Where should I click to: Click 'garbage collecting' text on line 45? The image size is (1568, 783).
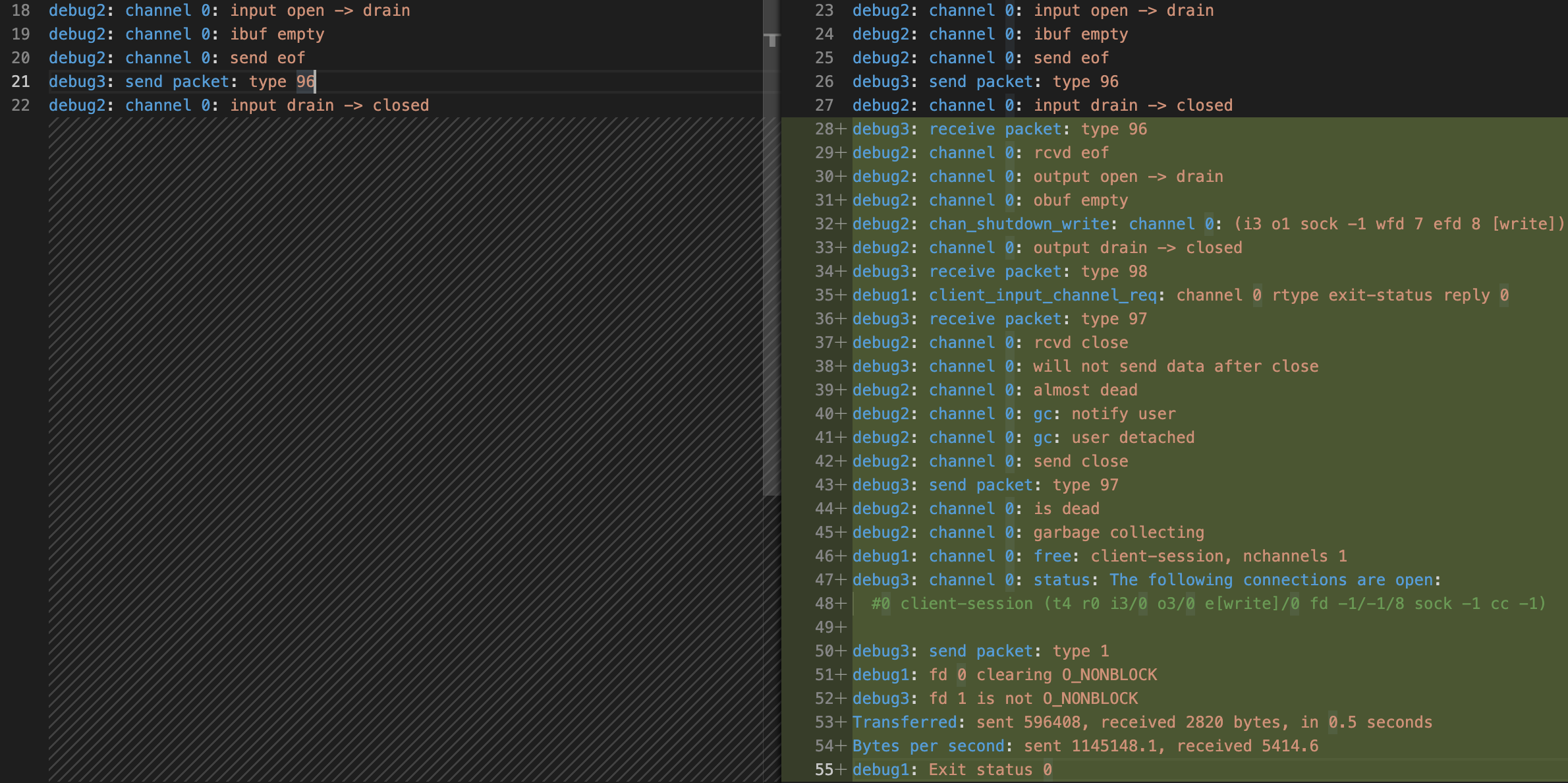(x=1118, y=533)
